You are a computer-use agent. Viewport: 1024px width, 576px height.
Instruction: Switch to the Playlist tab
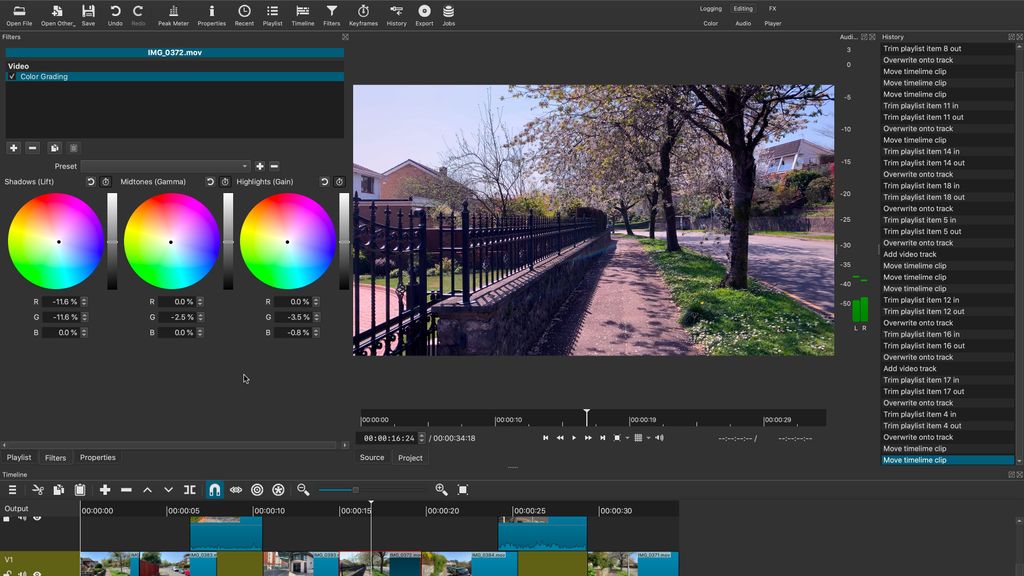click(19, 457)
